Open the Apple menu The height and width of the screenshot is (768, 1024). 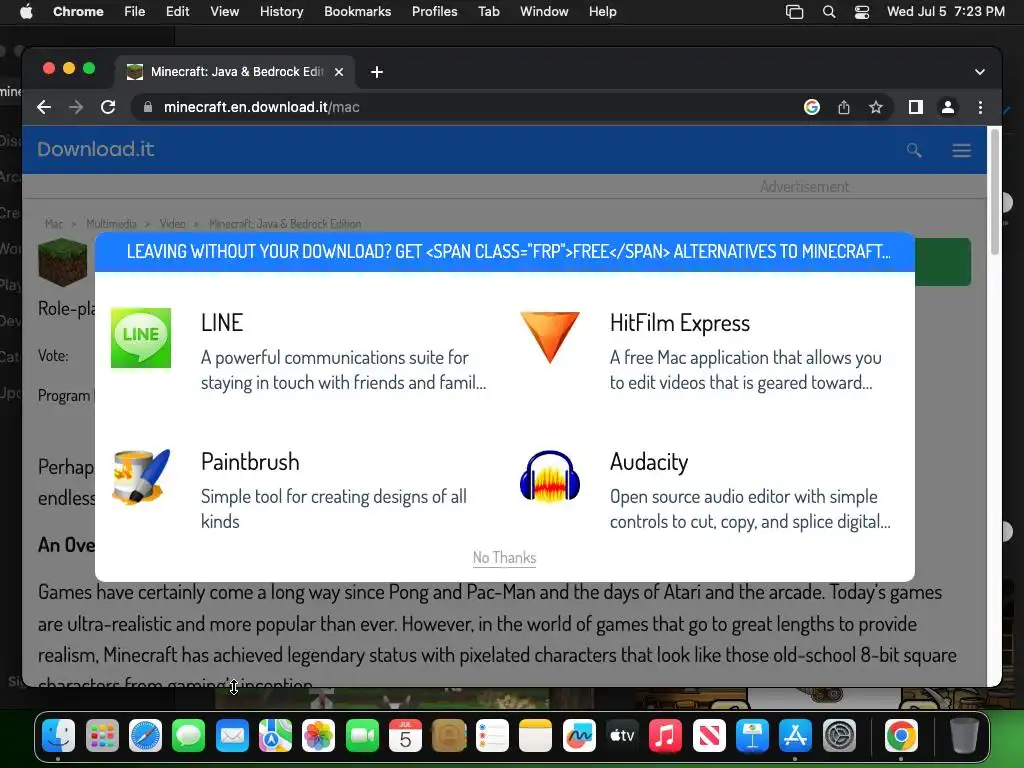click(x=26, y=12)
